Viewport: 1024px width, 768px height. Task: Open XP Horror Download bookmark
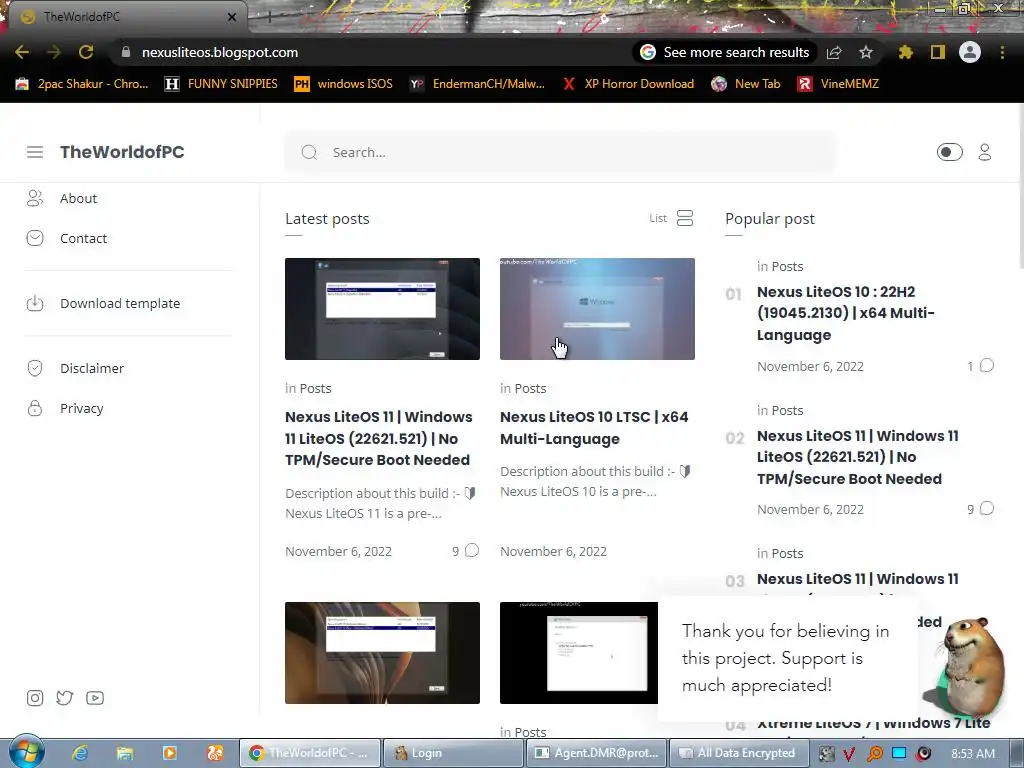coord(628,84)
